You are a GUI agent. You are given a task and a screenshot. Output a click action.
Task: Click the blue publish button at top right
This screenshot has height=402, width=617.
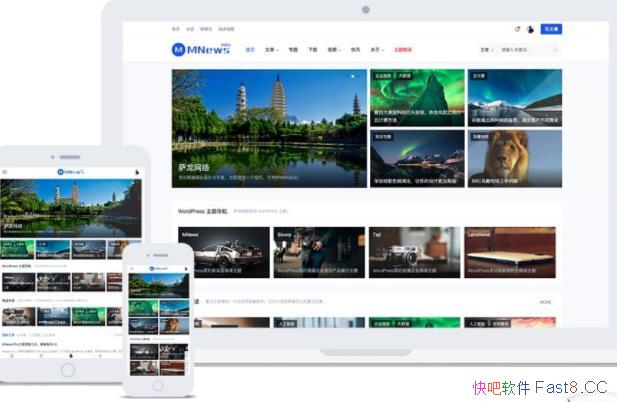coord(551,29)
